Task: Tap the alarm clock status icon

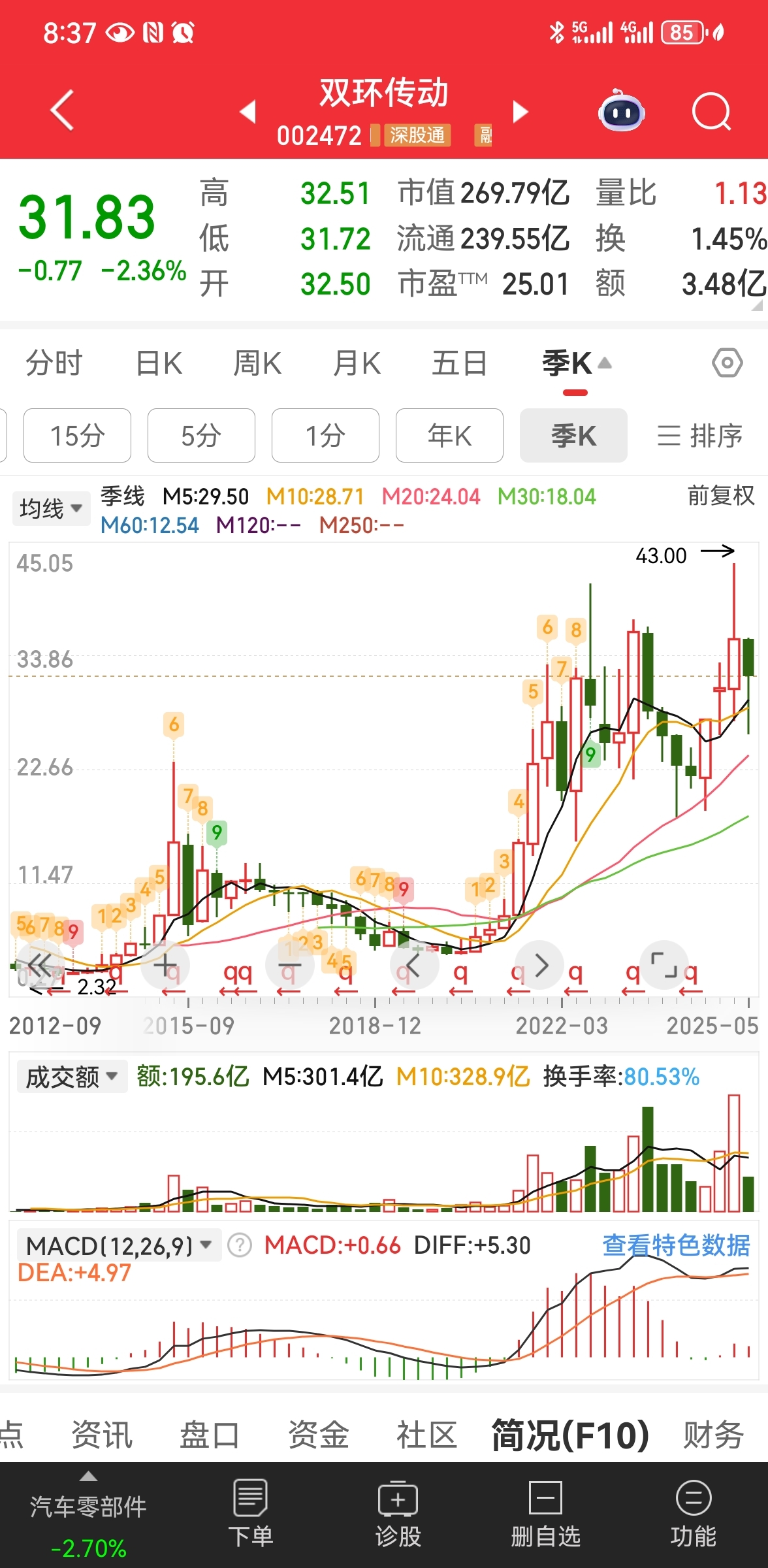Action: point(184,32)
